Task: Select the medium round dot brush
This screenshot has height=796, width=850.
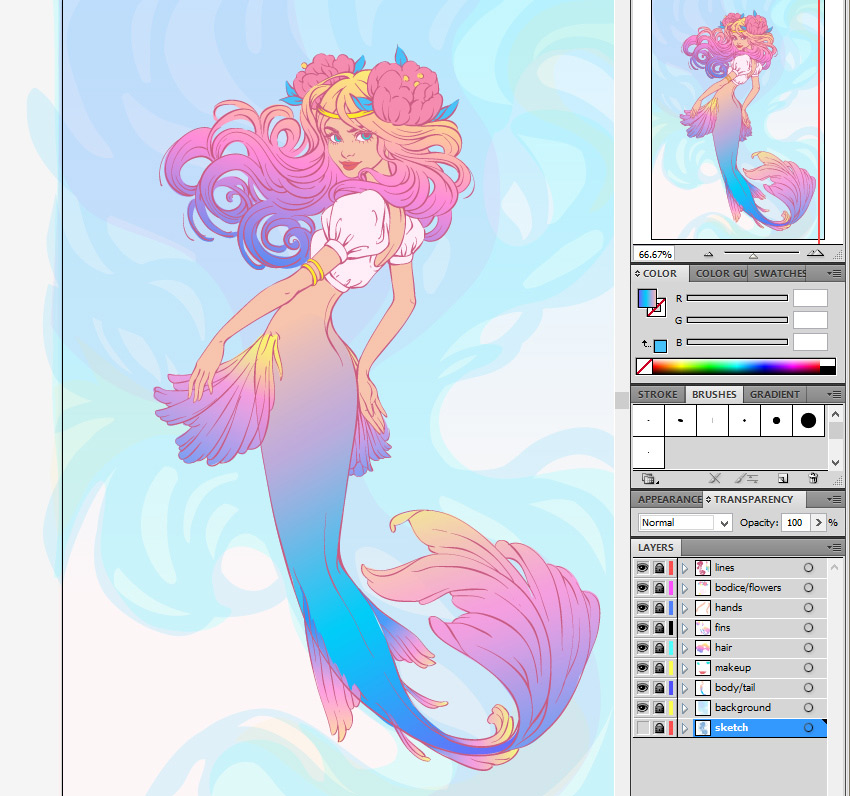Action: [776, 420]
